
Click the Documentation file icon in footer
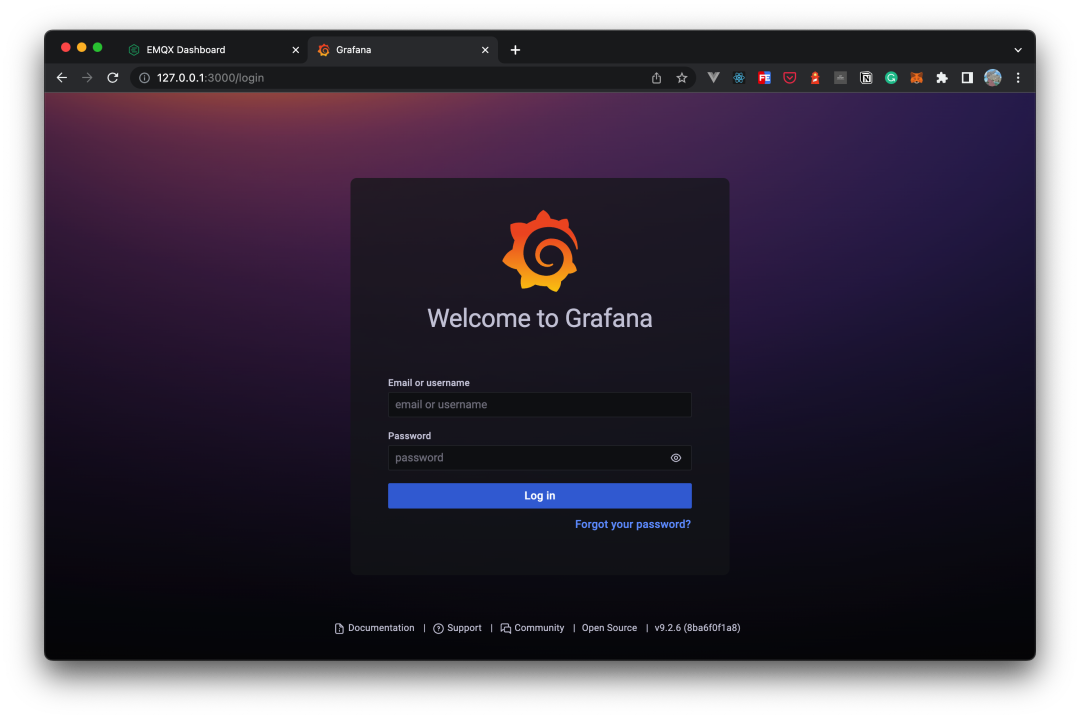(x=339, y=629)
